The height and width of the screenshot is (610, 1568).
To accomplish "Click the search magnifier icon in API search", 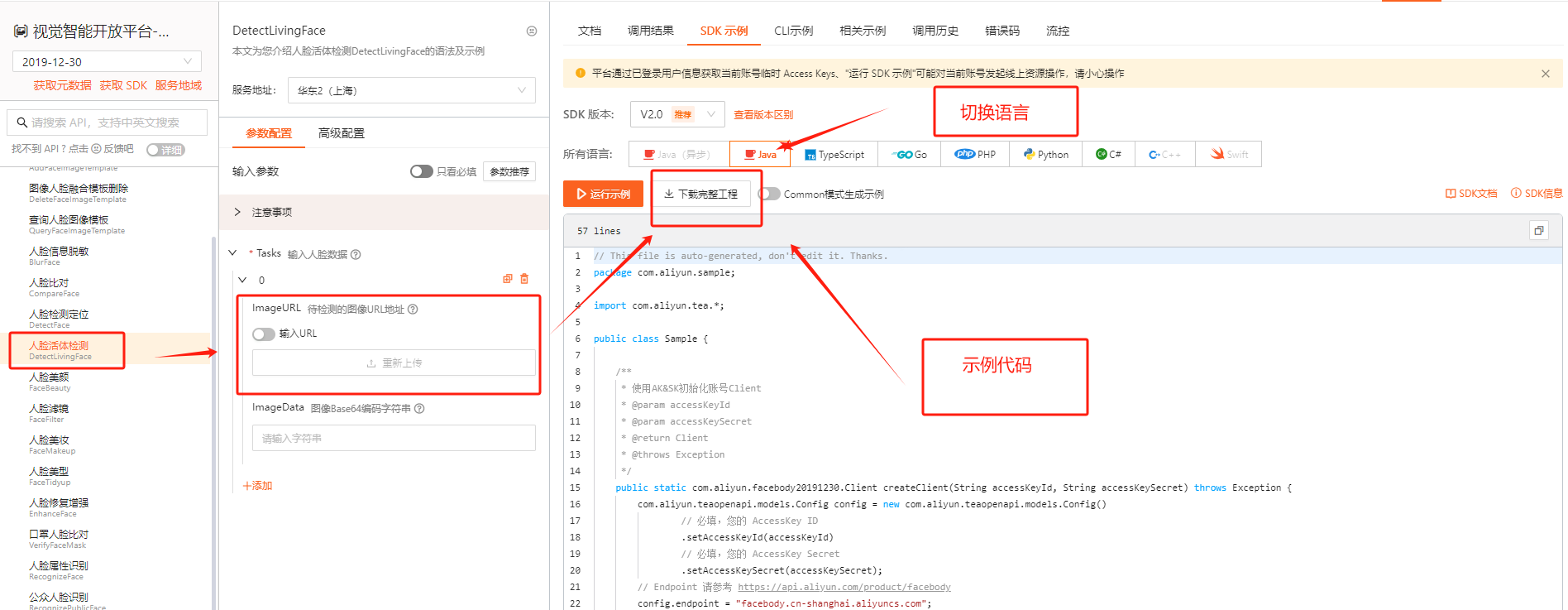I will coord(22,122).
